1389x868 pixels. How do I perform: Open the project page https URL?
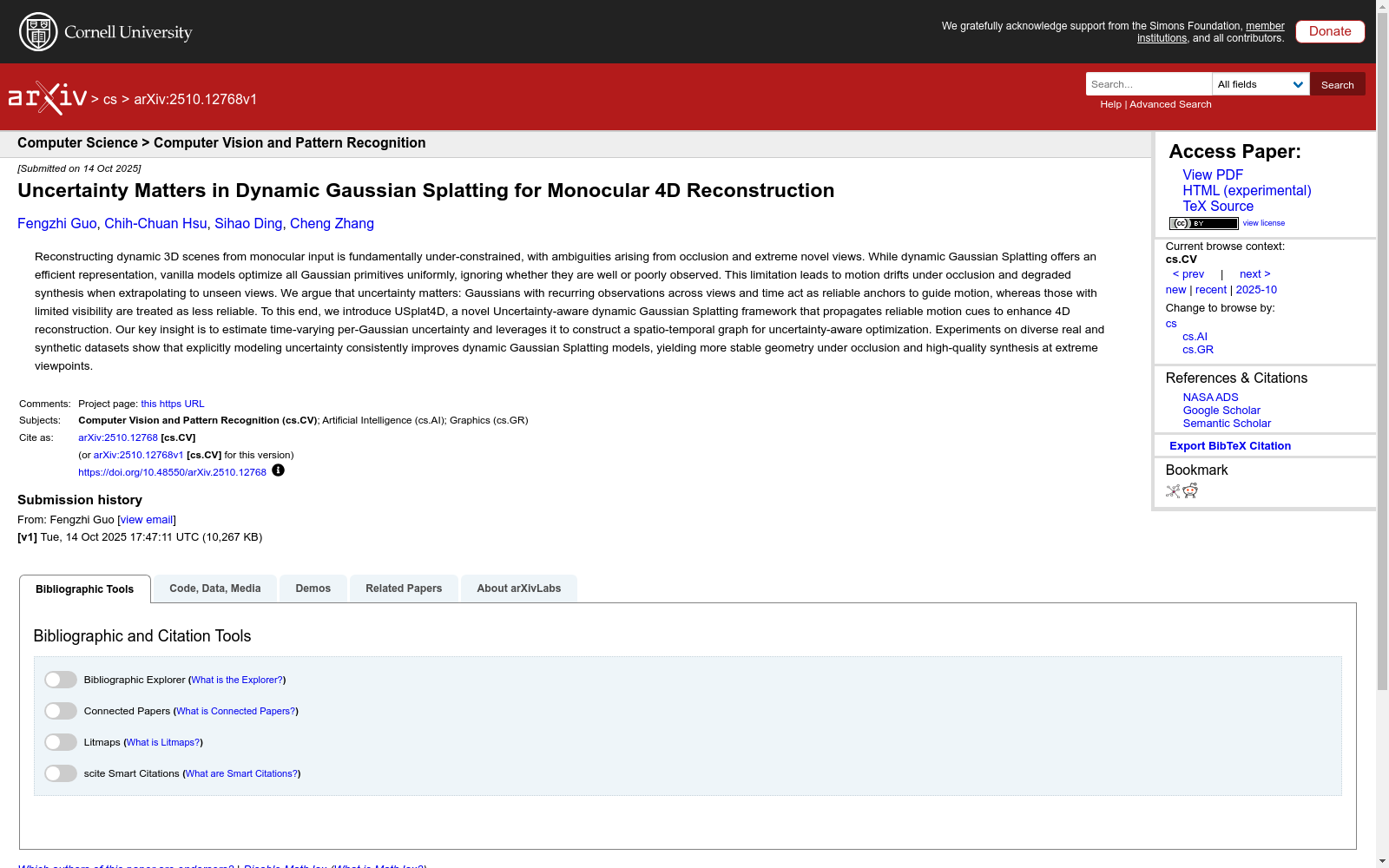173,404
